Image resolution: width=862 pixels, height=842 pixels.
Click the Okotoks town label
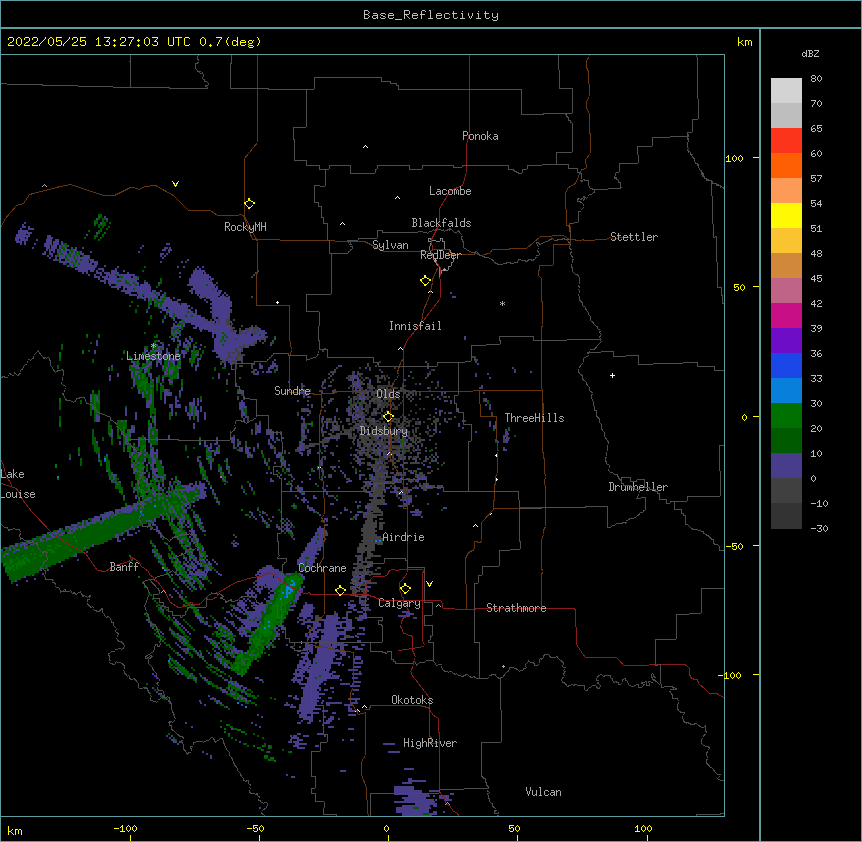(x=412, y=700)
